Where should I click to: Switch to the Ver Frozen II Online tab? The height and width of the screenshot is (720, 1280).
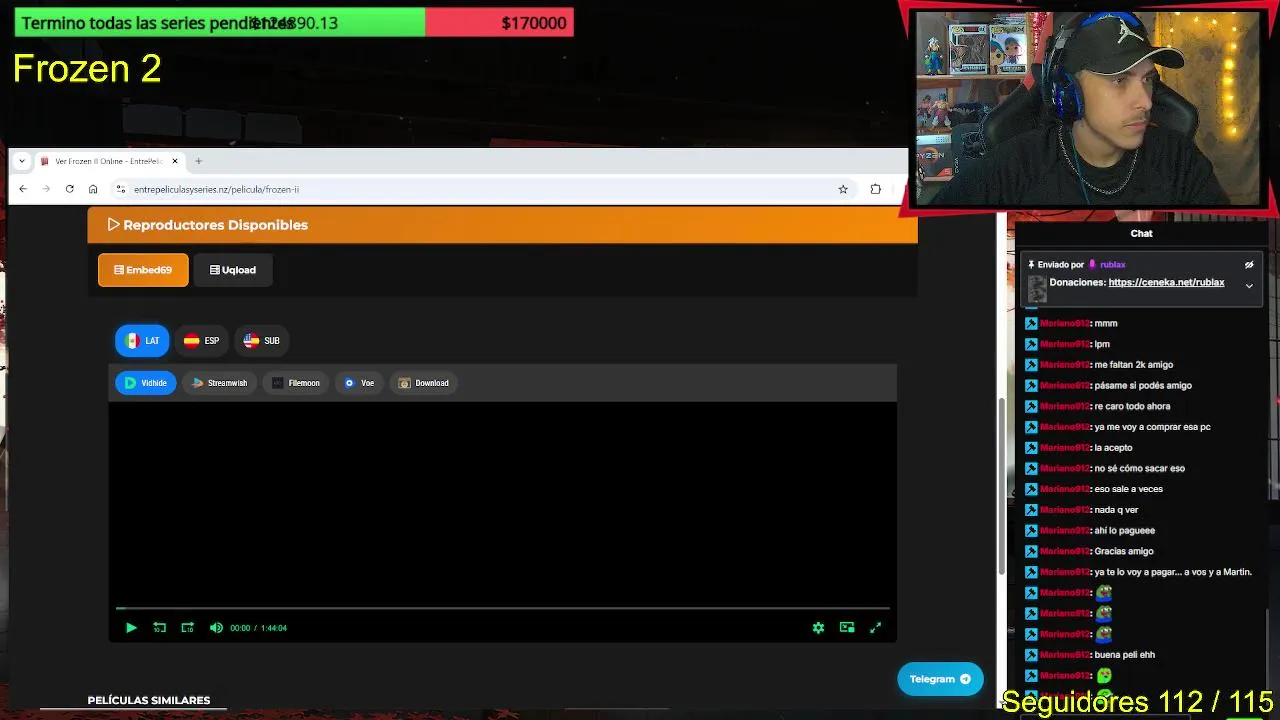click(x=109, y=161)
